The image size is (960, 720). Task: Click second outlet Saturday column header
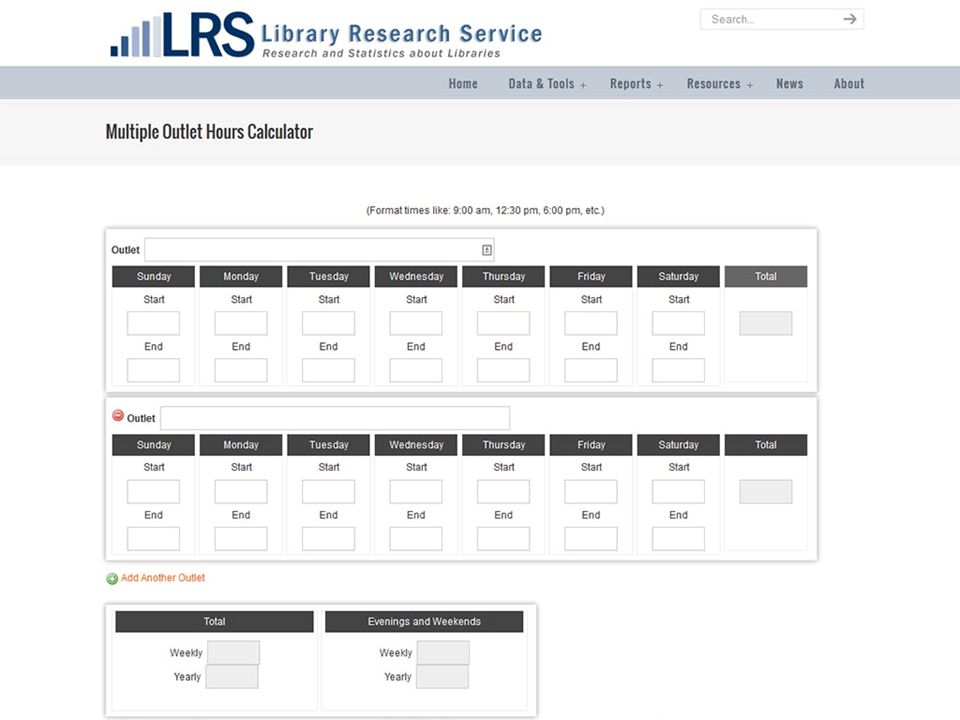678,444
